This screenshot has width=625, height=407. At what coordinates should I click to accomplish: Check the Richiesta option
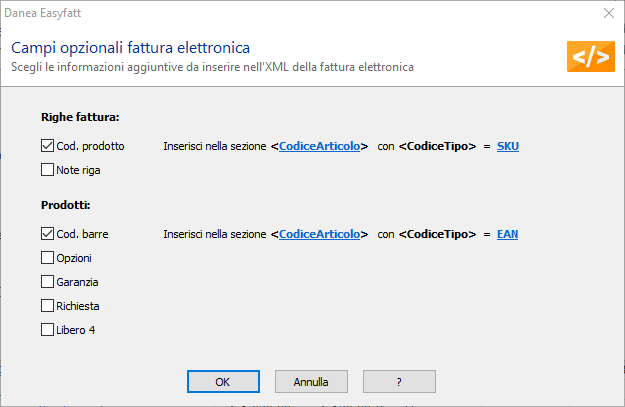[47, 306]
